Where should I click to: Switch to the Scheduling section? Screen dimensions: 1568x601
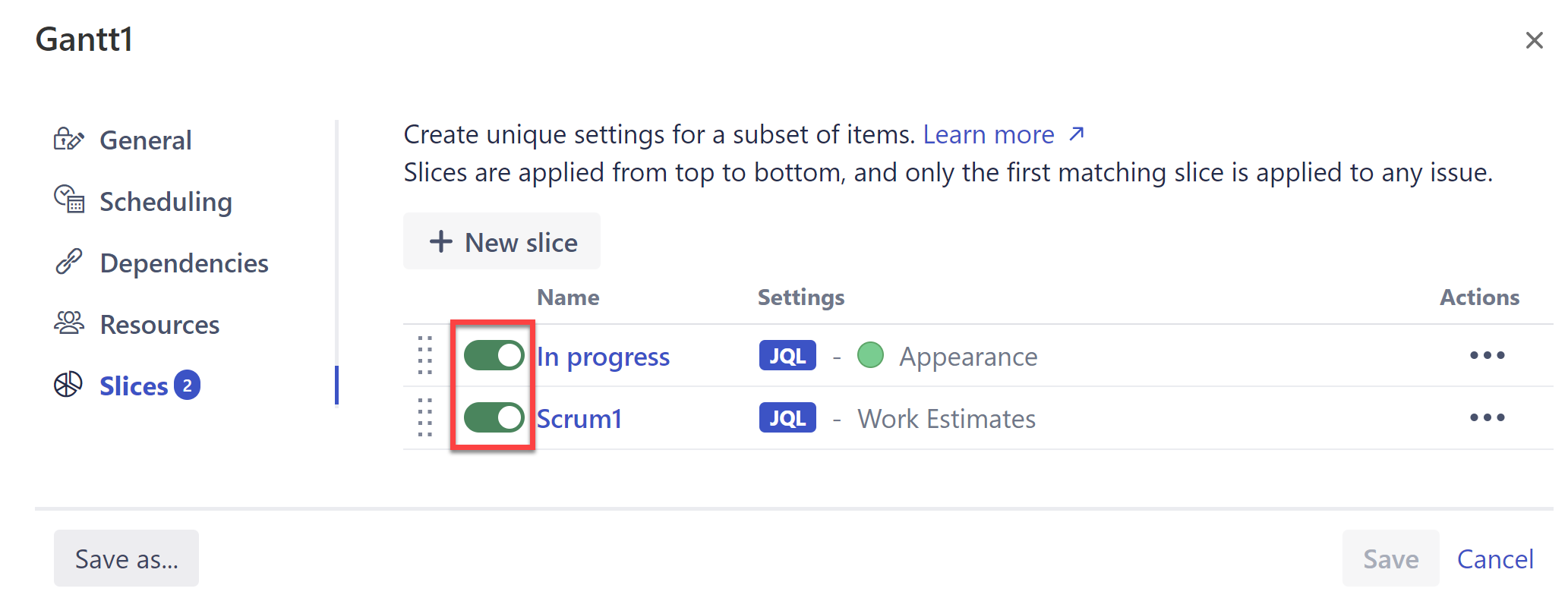[x=166, y=202]
